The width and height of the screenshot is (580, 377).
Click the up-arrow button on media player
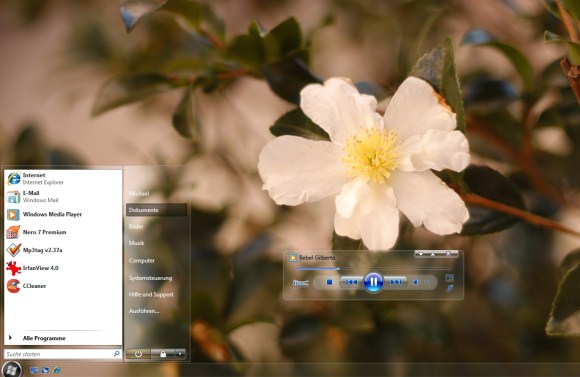(x=432, y=254)
